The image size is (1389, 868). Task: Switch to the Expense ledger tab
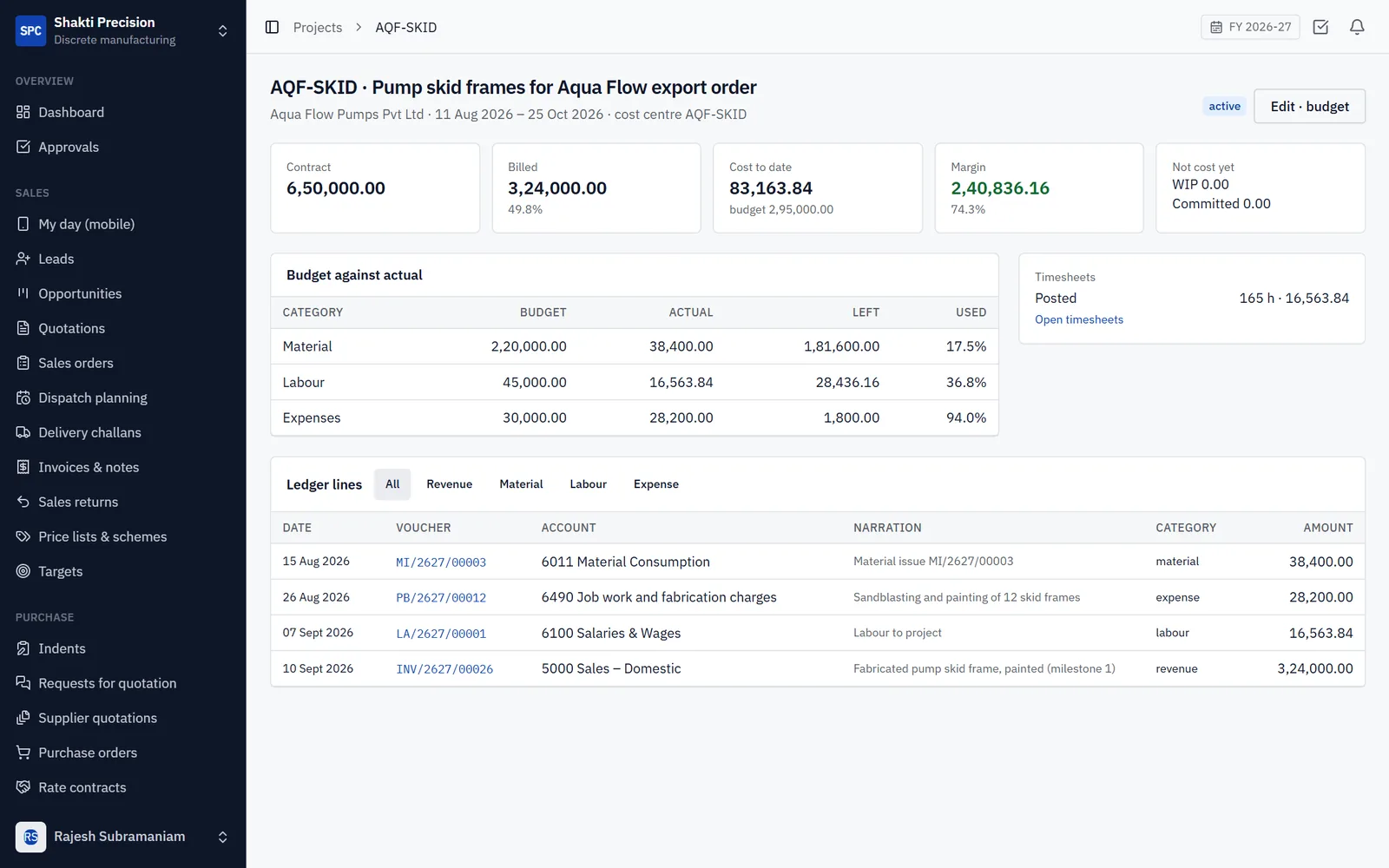click(x=656, y=484)
